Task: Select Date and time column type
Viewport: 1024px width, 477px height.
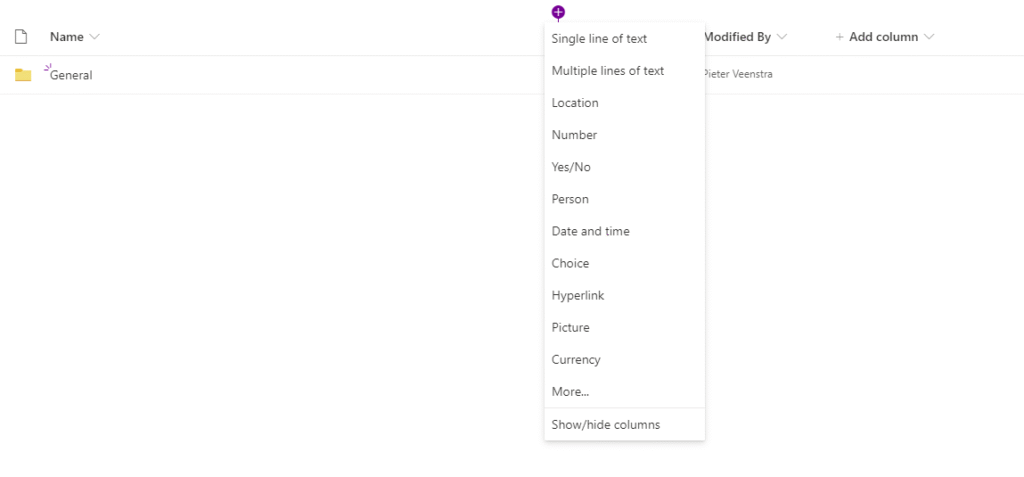Action: (624, 231)
